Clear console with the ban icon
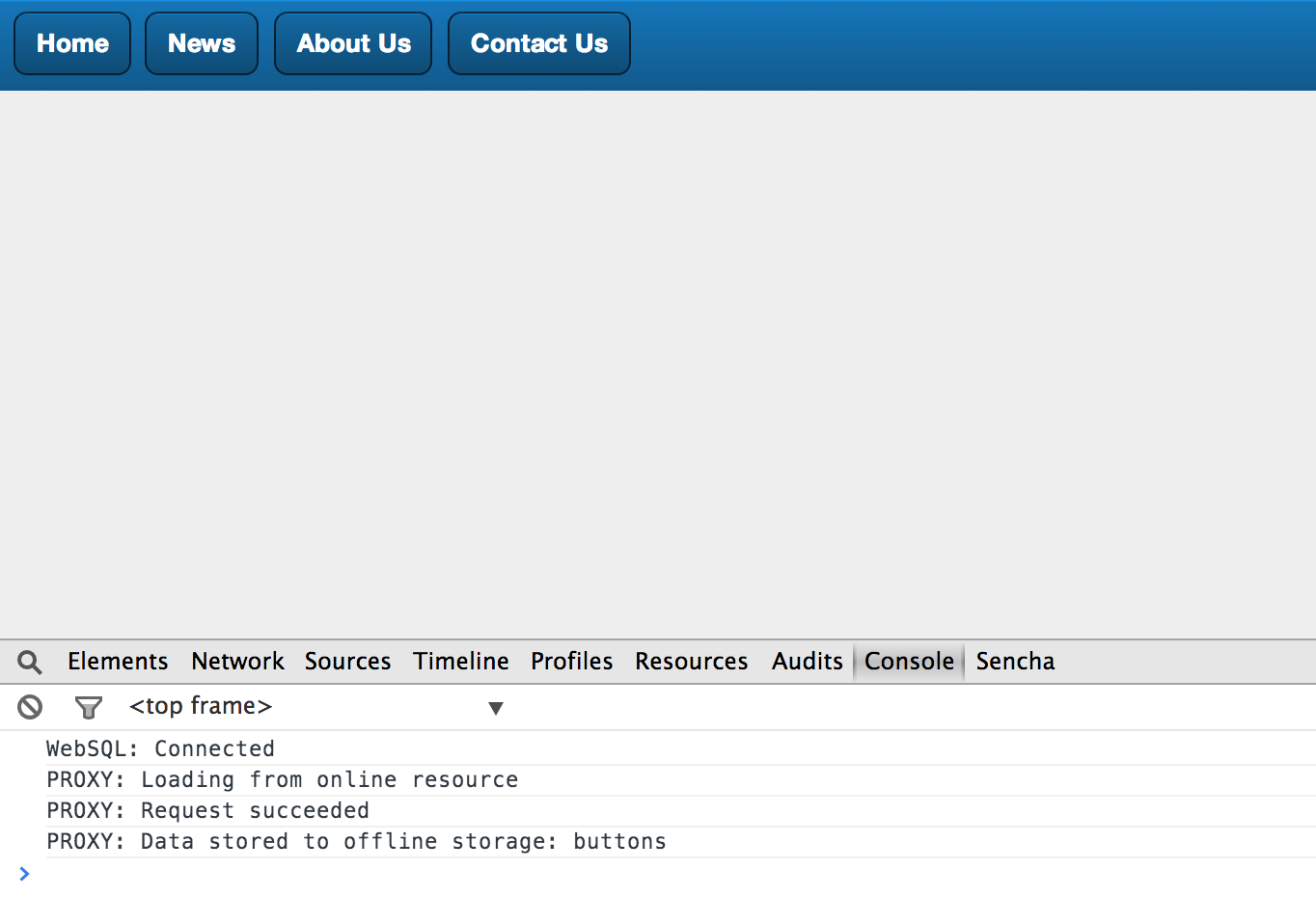 pos(30,707)
